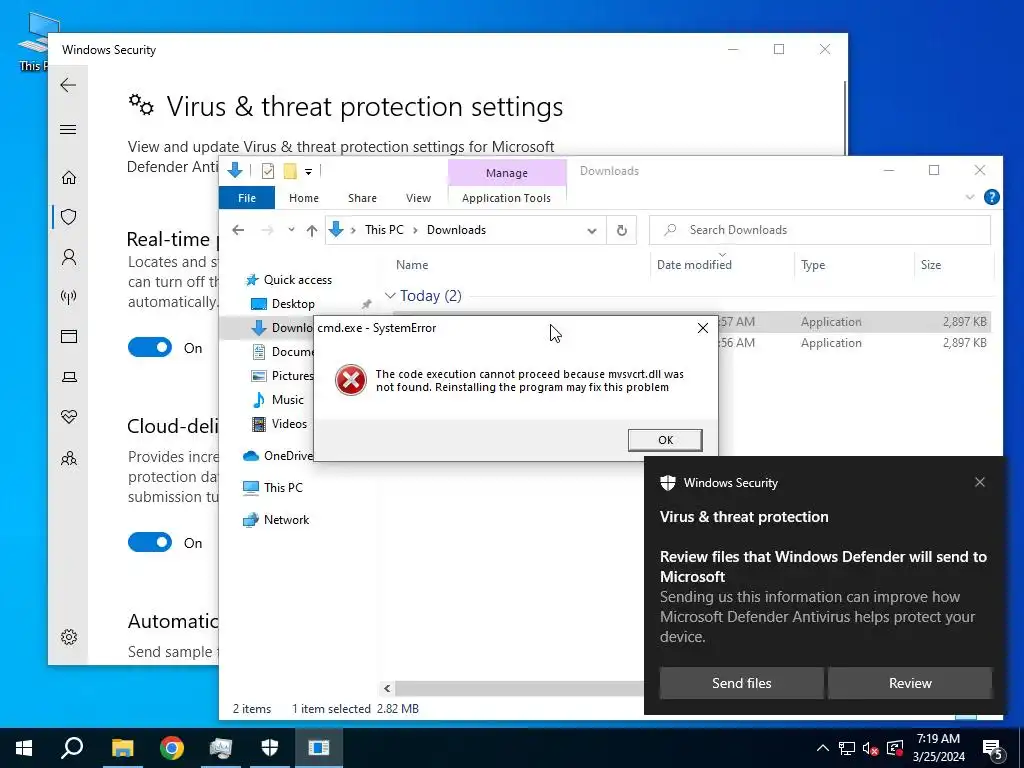
Task: Close the cmd.exe SystemError dialog
Action: coord(703,328)
